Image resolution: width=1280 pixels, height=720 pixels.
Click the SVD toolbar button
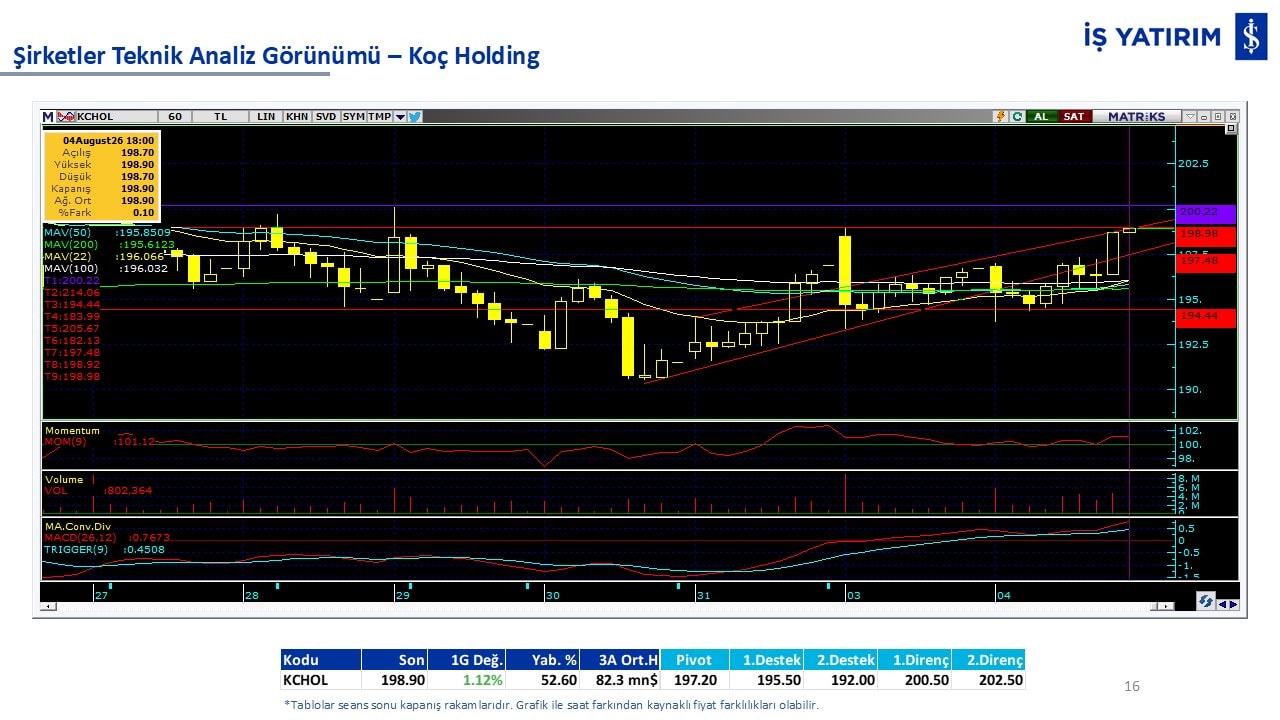point(326,116)
